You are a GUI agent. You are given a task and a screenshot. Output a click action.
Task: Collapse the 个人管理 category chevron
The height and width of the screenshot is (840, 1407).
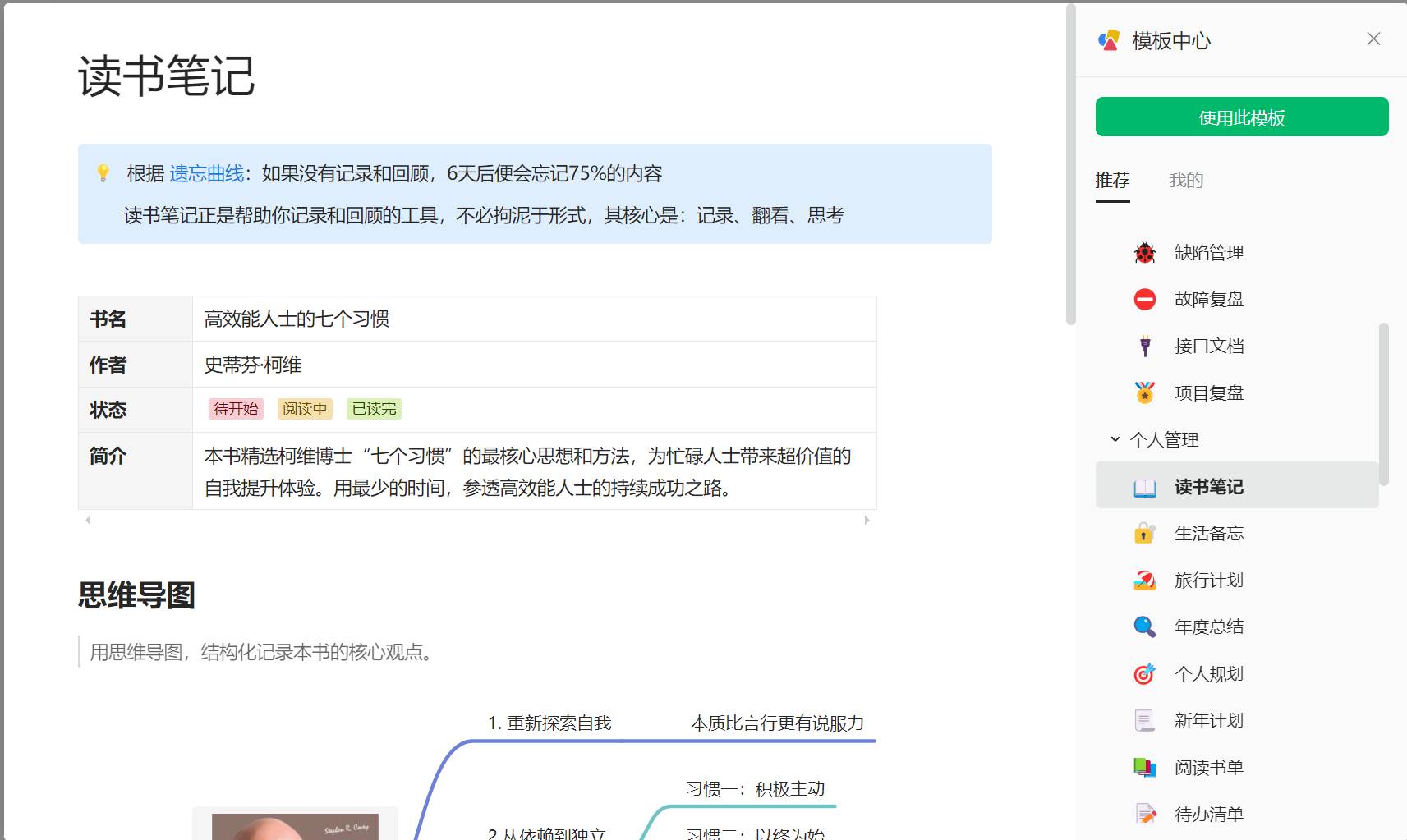(1115, 439)
